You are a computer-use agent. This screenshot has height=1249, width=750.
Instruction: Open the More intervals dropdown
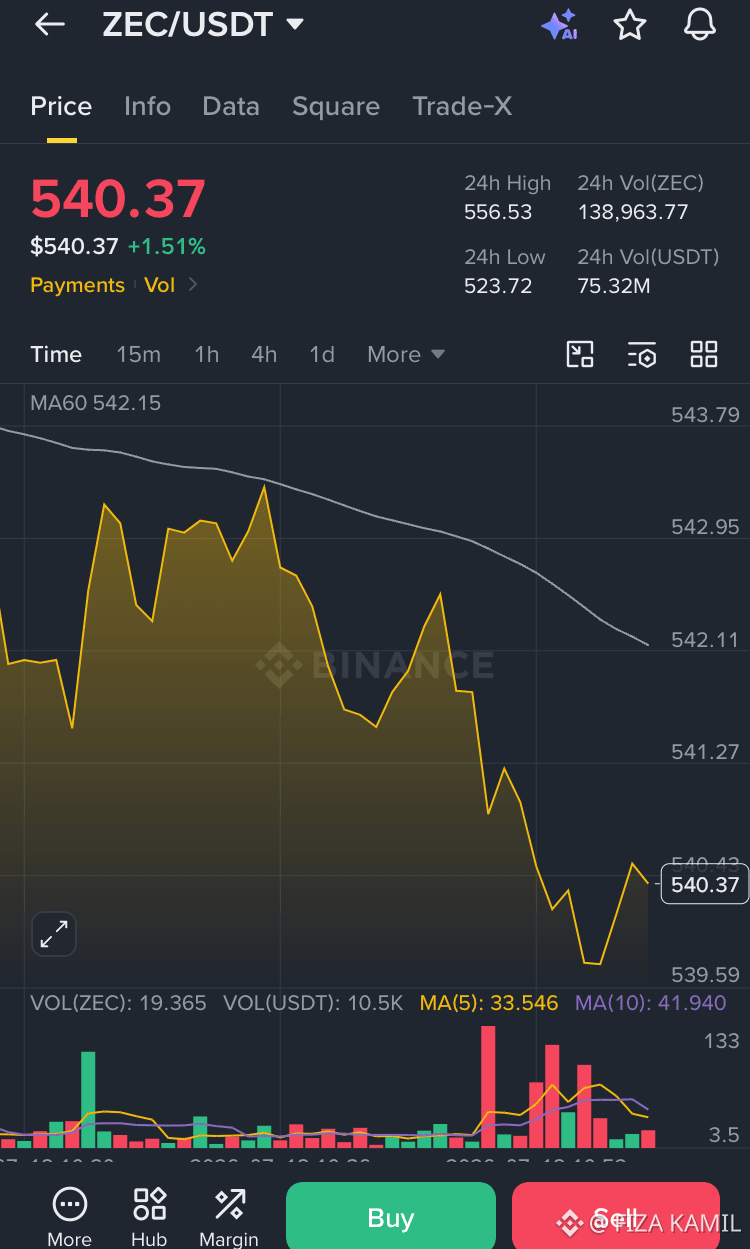pos(405,354)
